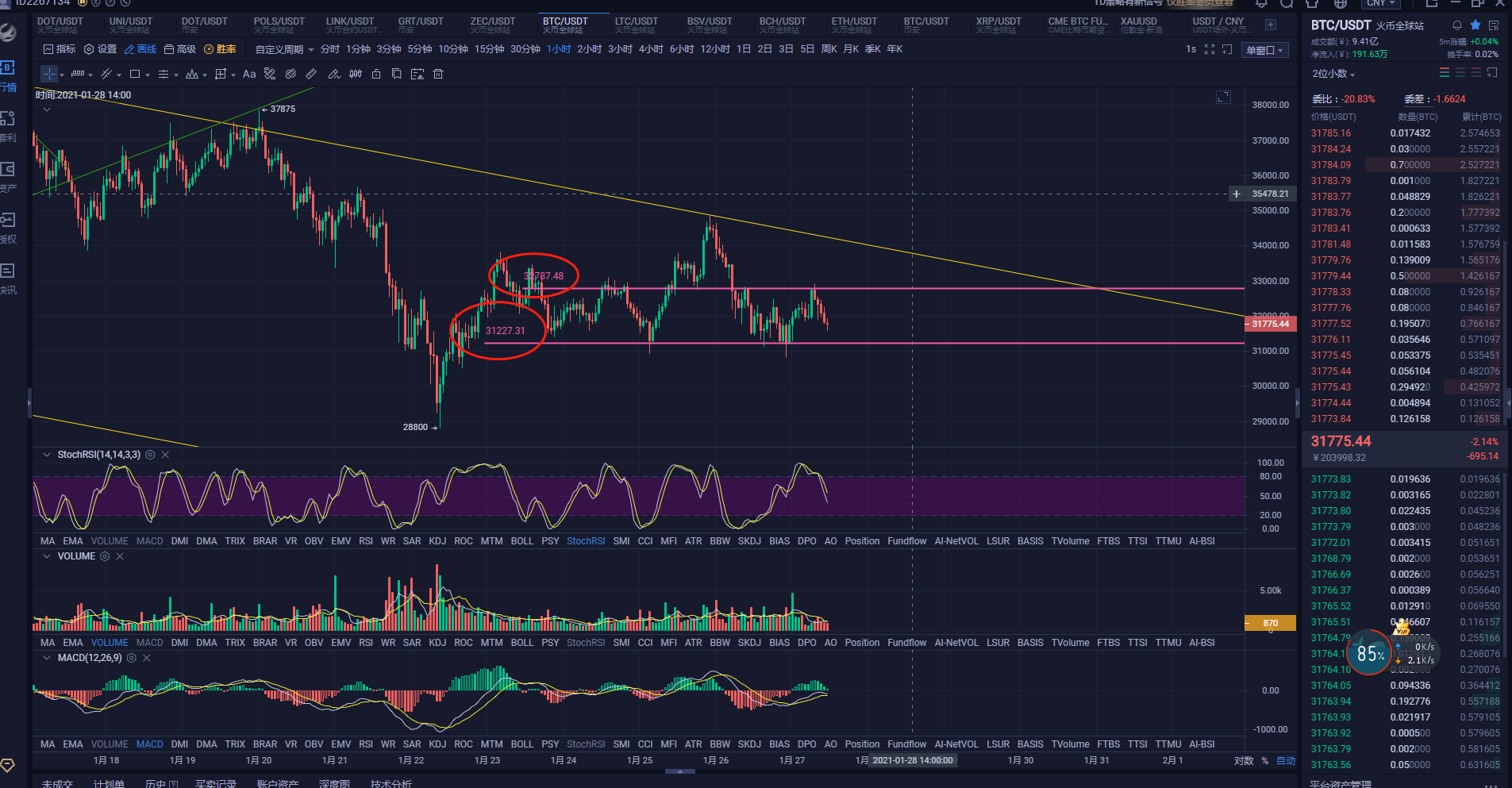Close the StochRSI indicator panel

(165, 455)
